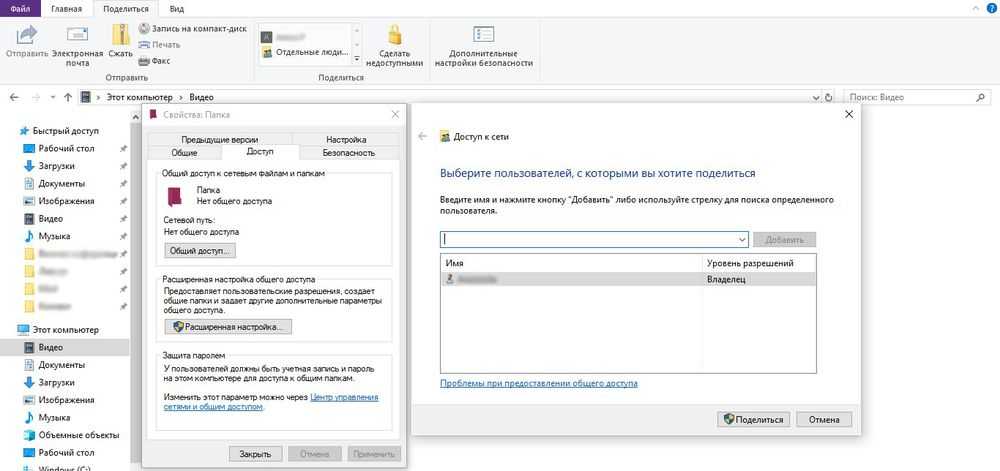Expand the user name dropdown arrow
The image size is (1000, 471).
tap(741, 240)
